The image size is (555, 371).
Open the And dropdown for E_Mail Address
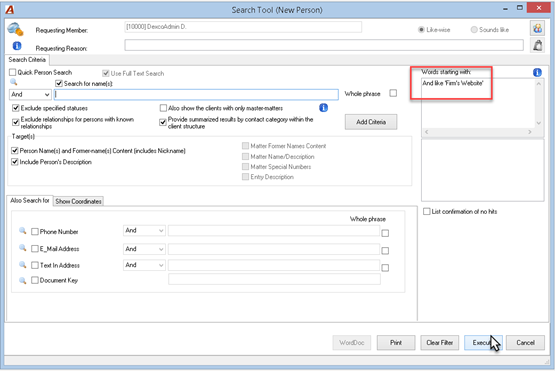click(144, 249)
